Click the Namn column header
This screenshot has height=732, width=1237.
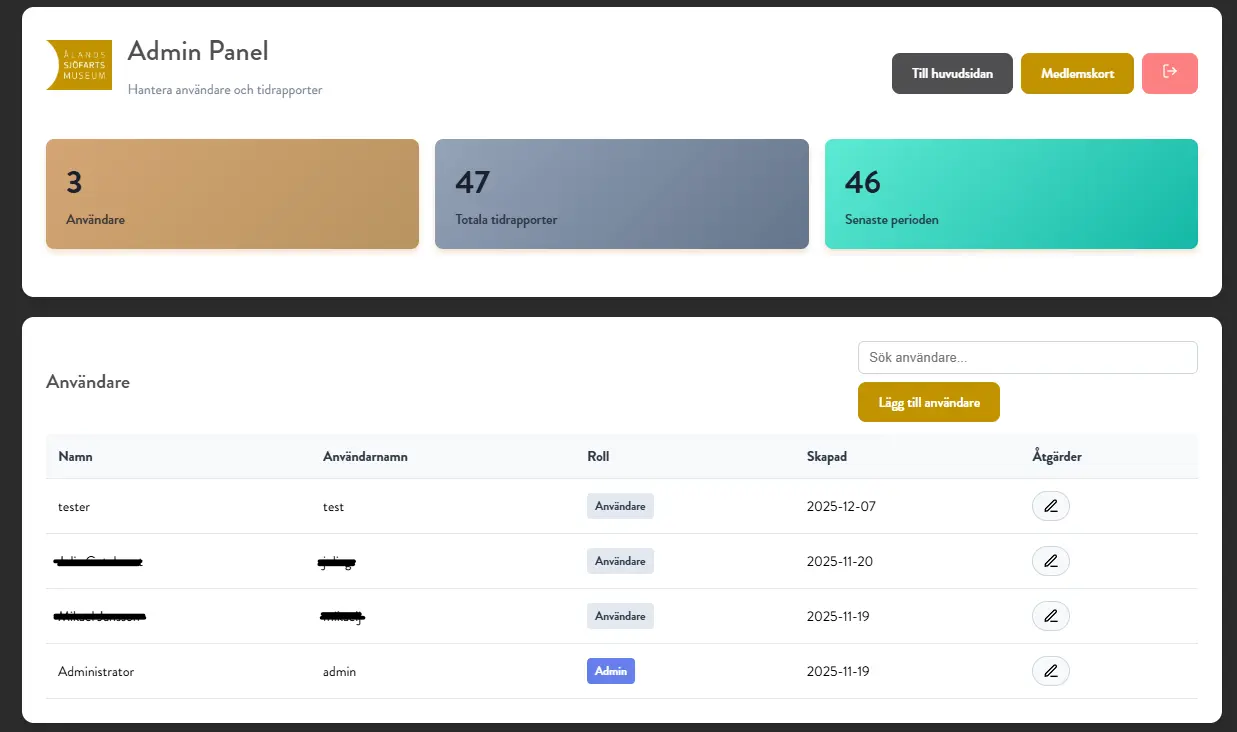click(x=76, y=456)
